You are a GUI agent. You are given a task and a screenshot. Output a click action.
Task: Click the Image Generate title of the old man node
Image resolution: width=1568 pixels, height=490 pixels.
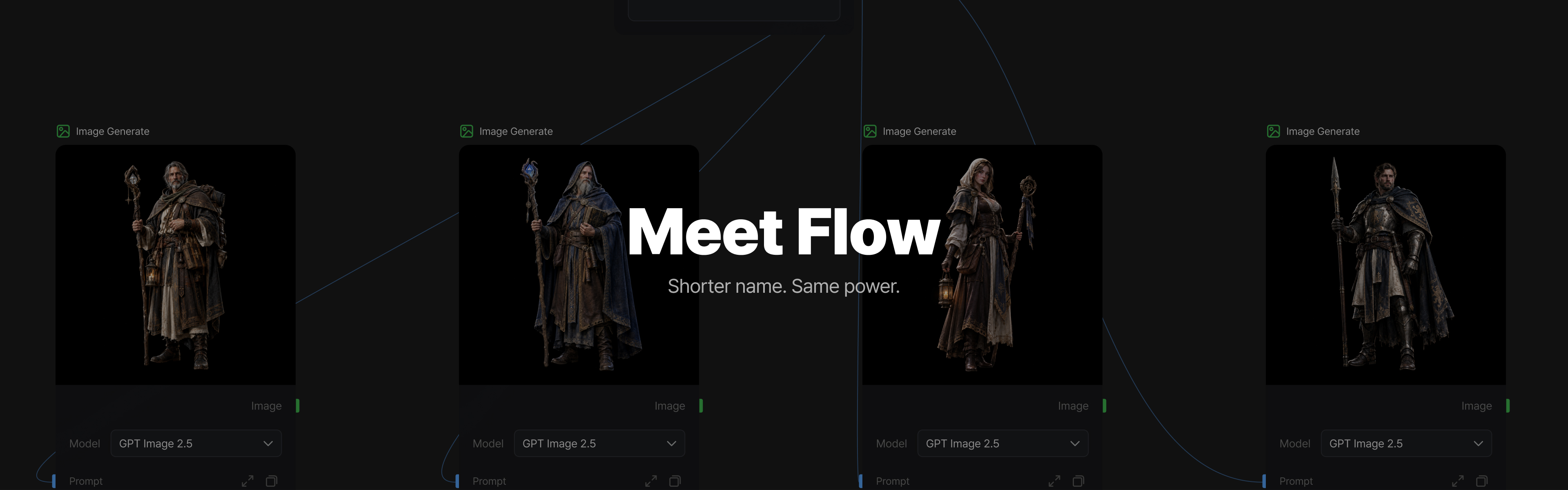point(113,131)
